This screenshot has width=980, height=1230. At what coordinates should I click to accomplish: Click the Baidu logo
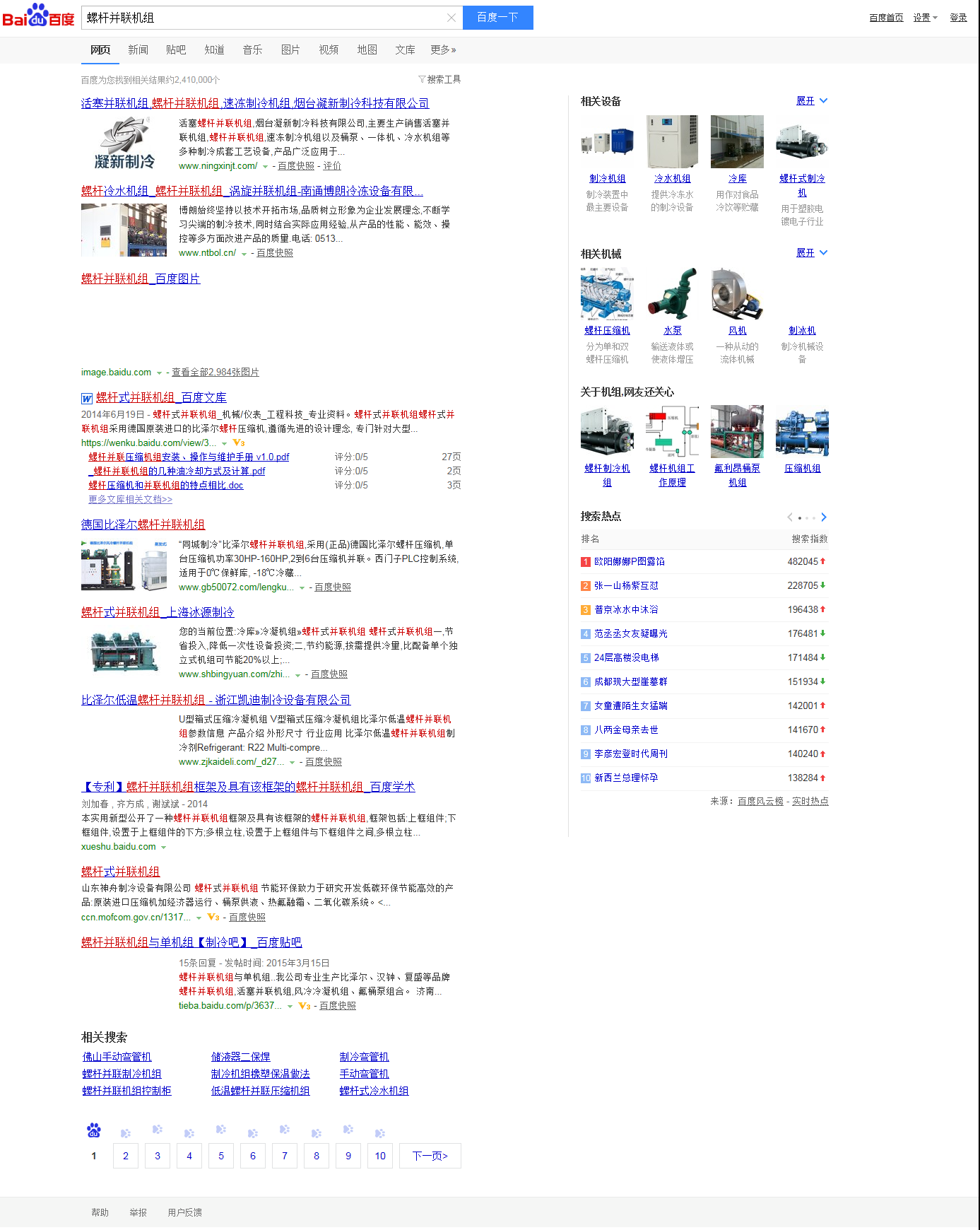click(x=38, y=16)
